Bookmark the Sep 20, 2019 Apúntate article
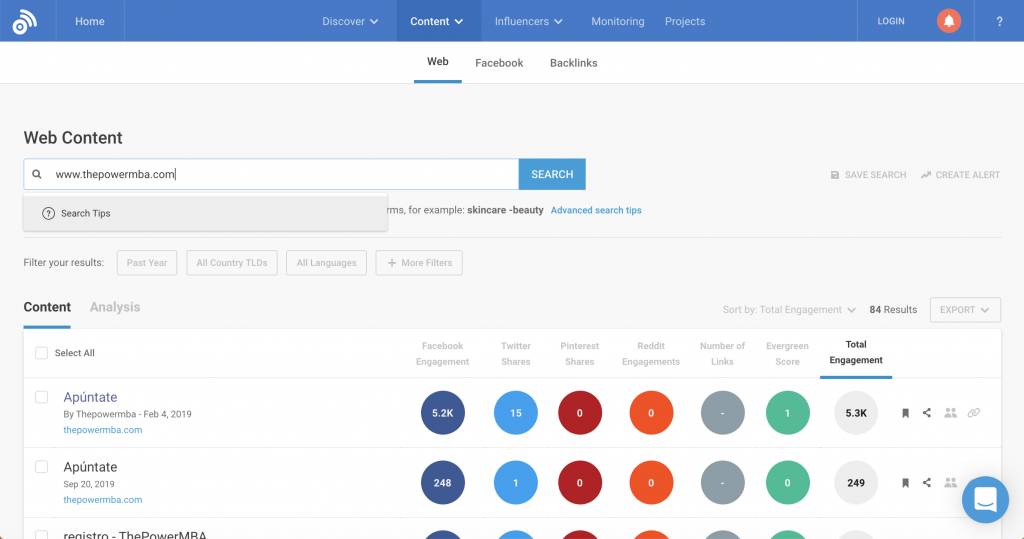Image resolution: width=1024 pixels, height=539 pixels. coord(905,483)
